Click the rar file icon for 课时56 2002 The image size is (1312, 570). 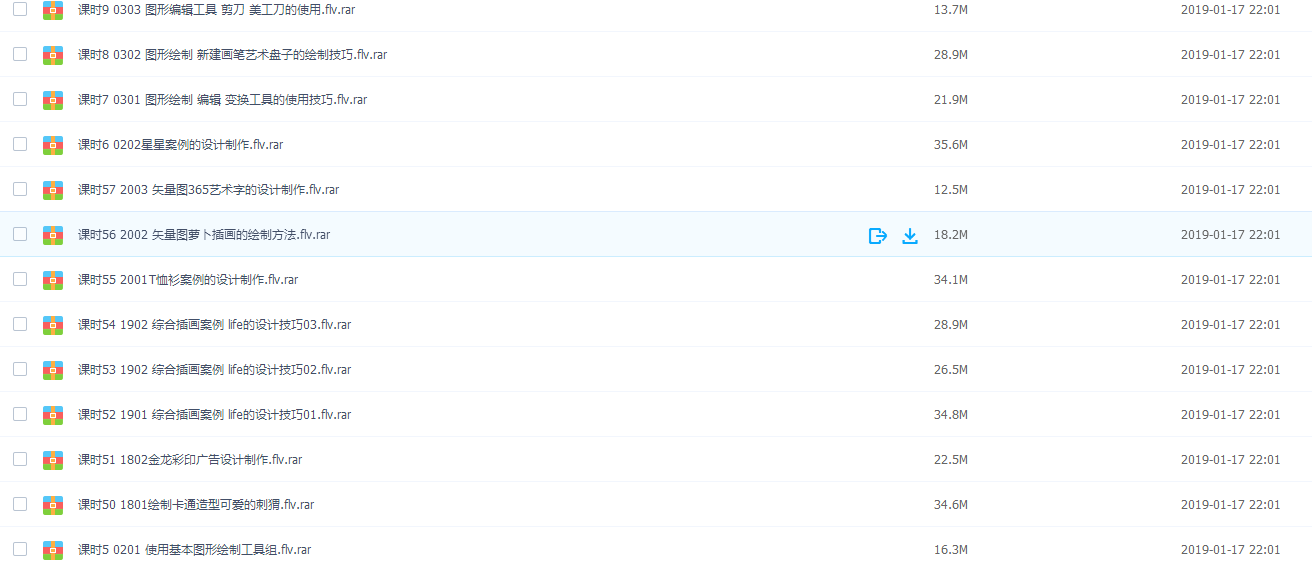53,235
